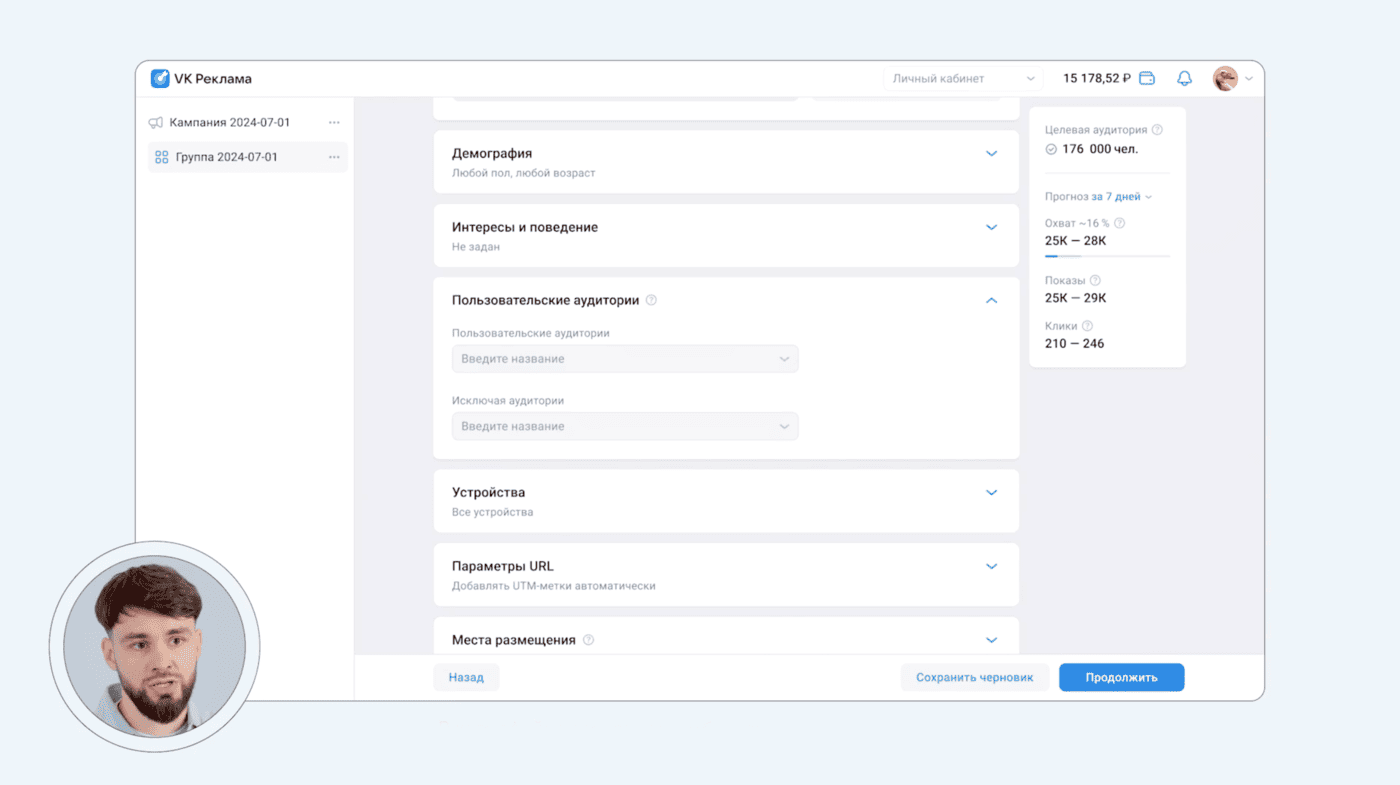Click the Назад button
This screenshot has height=785, width=1400.
coord(466,677)
